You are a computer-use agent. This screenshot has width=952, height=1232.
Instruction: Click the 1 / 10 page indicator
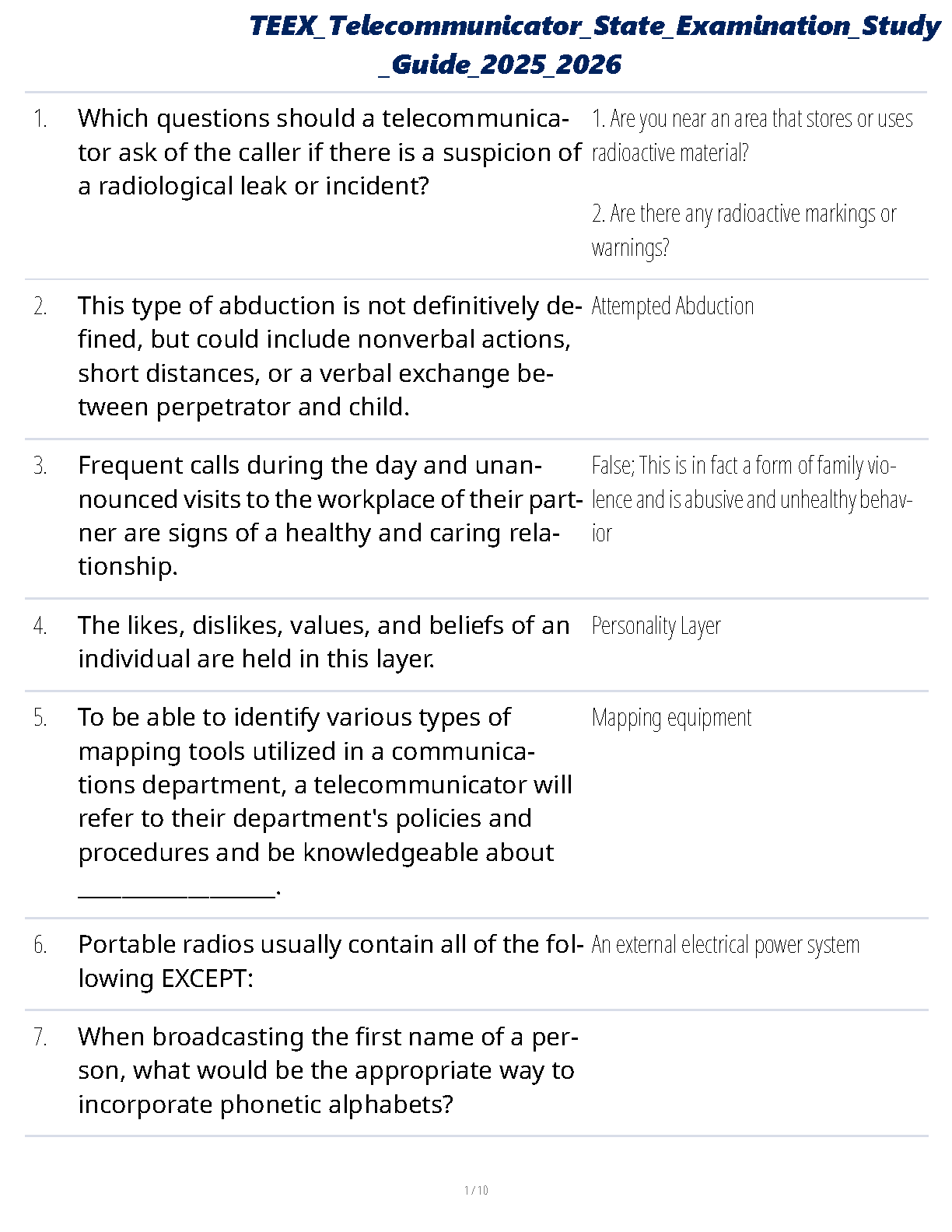476,1190
